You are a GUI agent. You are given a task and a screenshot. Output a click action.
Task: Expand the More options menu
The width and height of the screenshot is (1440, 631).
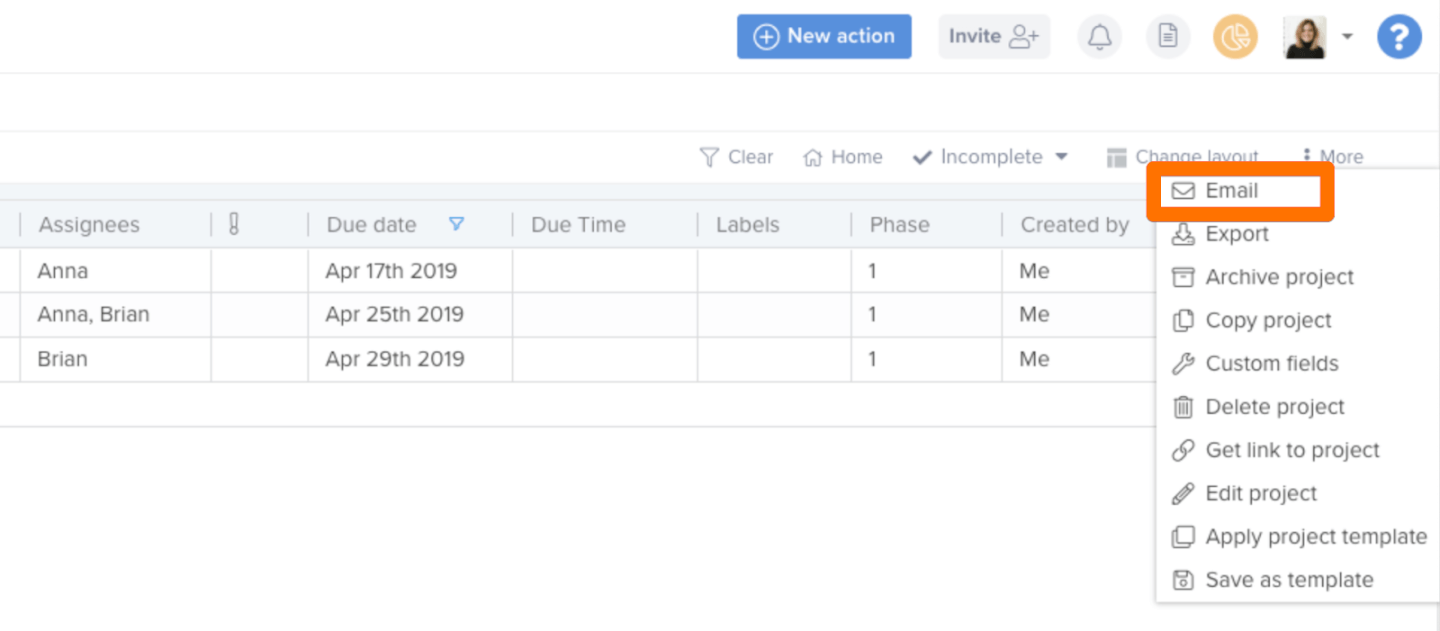click(x=1333, y=156)
